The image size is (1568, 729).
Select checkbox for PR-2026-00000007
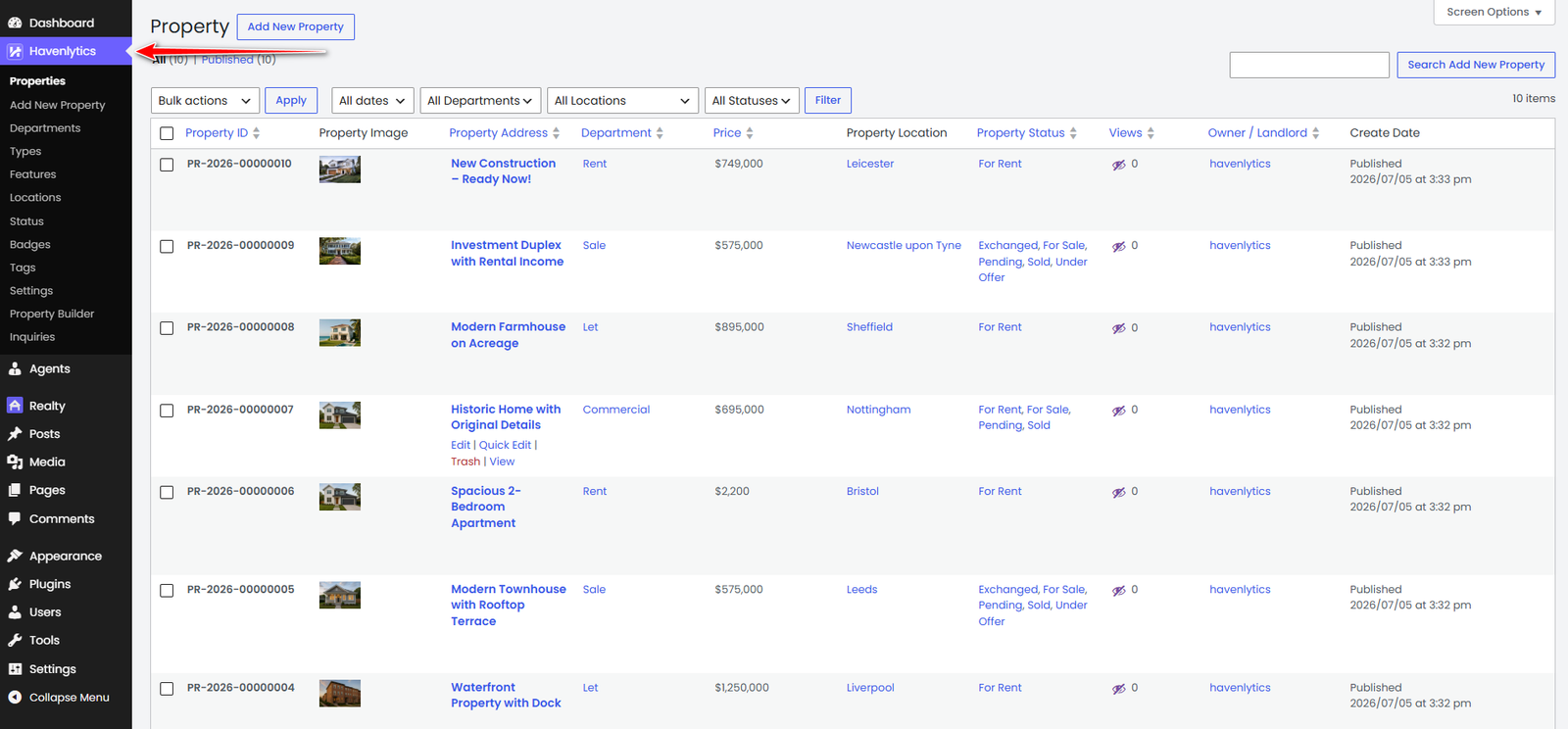[167, 411]
